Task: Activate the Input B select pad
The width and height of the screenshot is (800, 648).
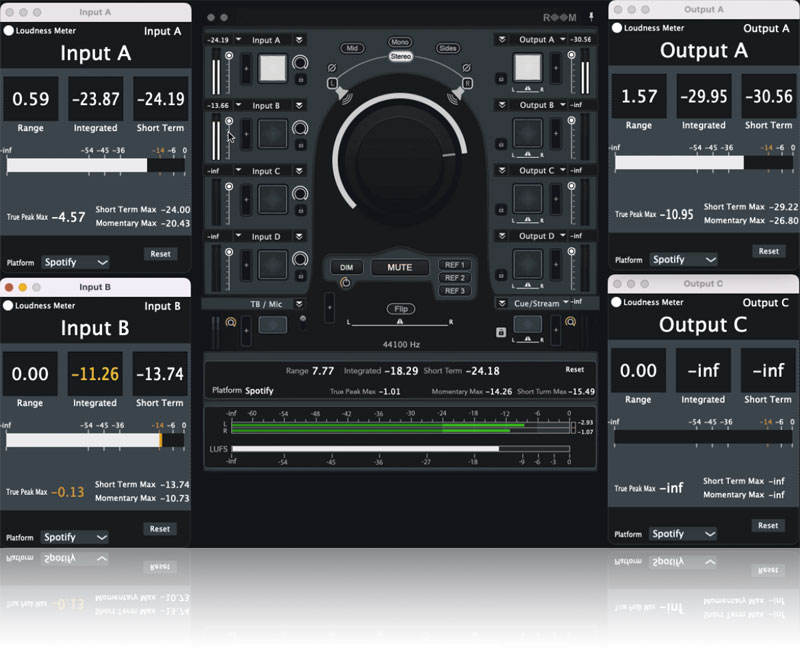Action: (271, 132)
